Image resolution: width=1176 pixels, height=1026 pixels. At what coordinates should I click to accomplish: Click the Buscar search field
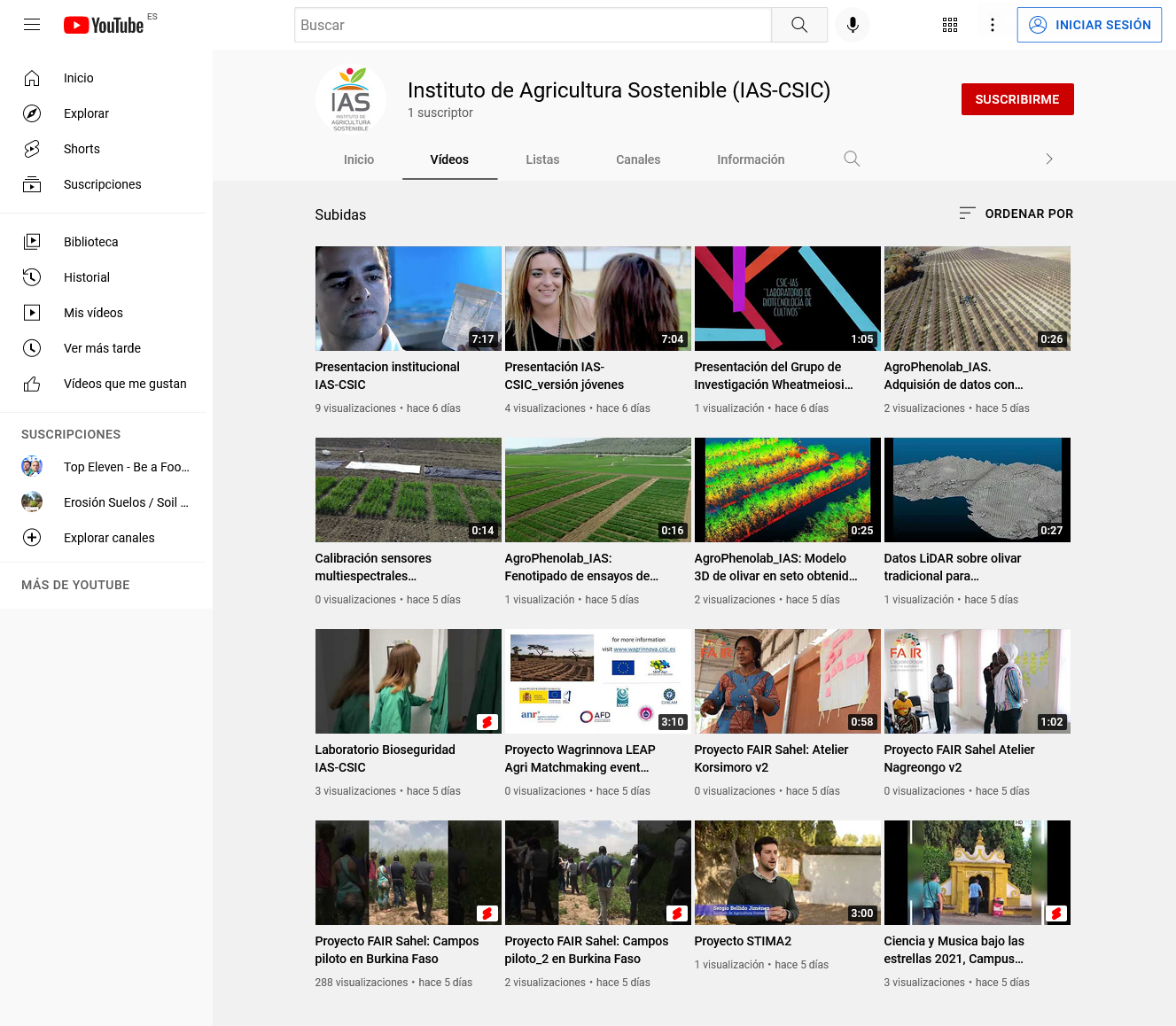coord(533,25)
